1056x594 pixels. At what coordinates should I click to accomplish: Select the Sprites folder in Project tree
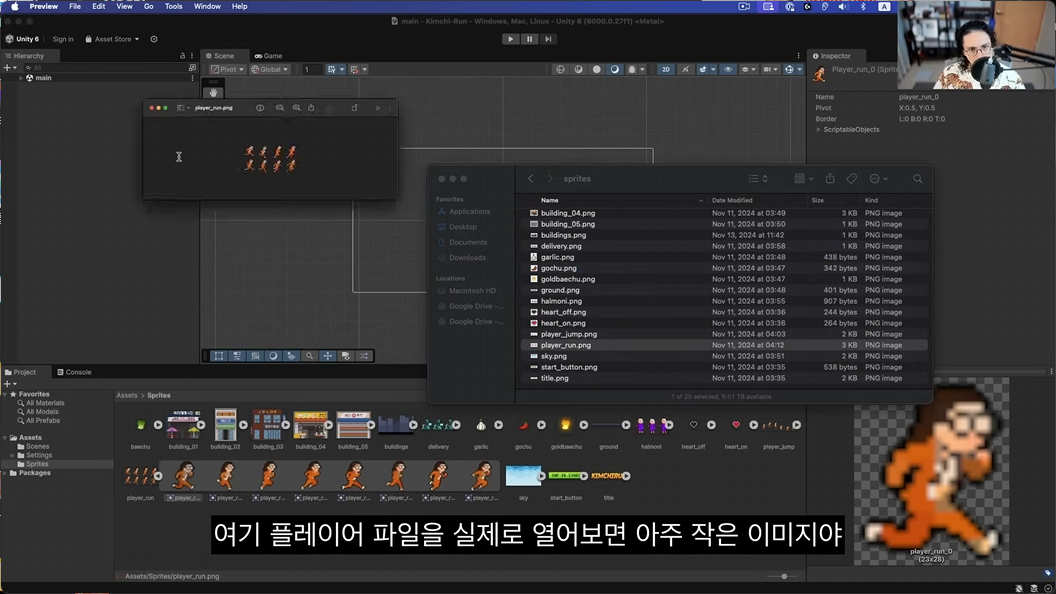coord(37,464)
